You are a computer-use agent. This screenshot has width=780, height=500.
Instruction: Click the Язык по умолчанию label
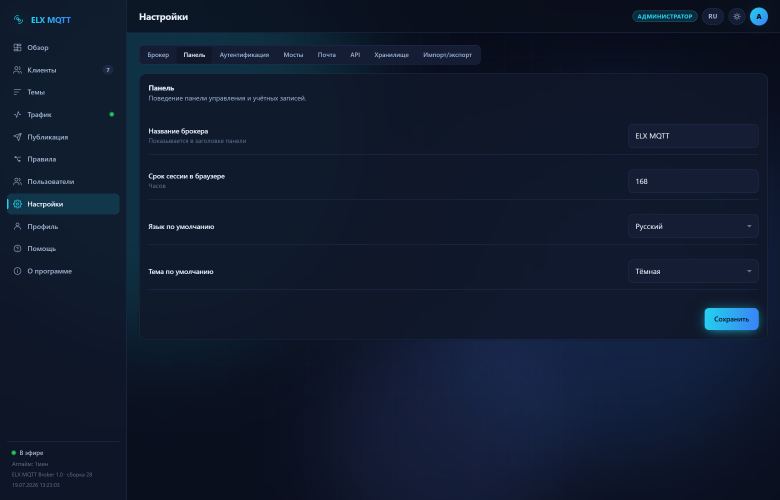(181, 226)
